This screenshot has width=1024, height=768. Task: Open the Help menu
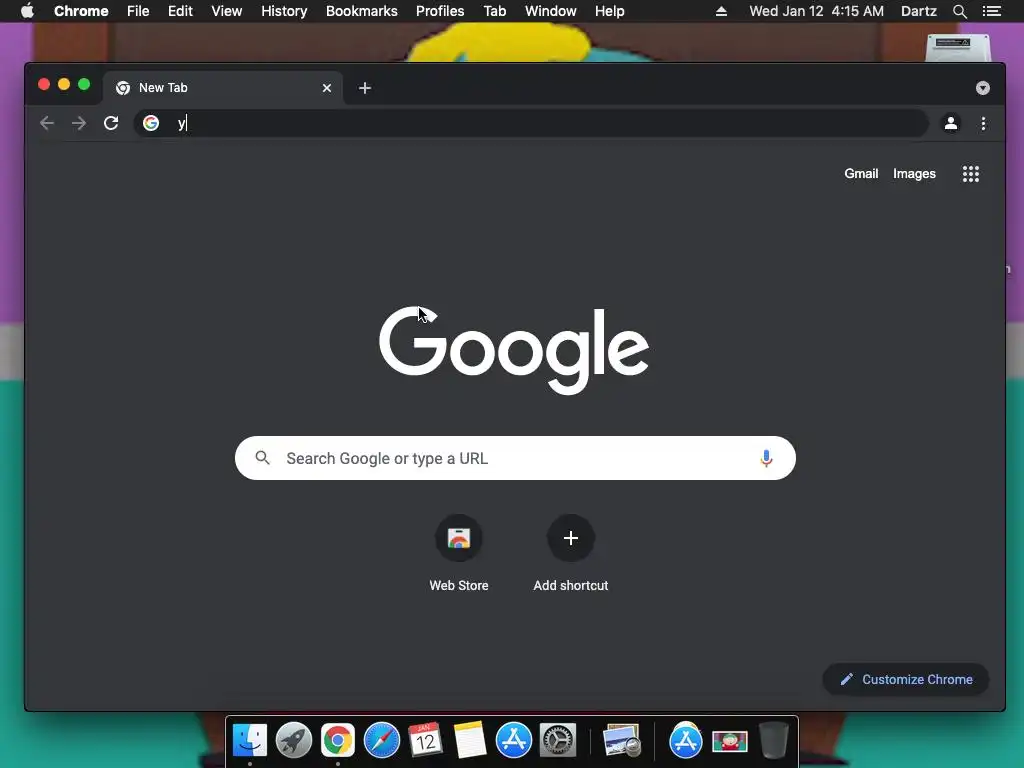coord(609,11)
